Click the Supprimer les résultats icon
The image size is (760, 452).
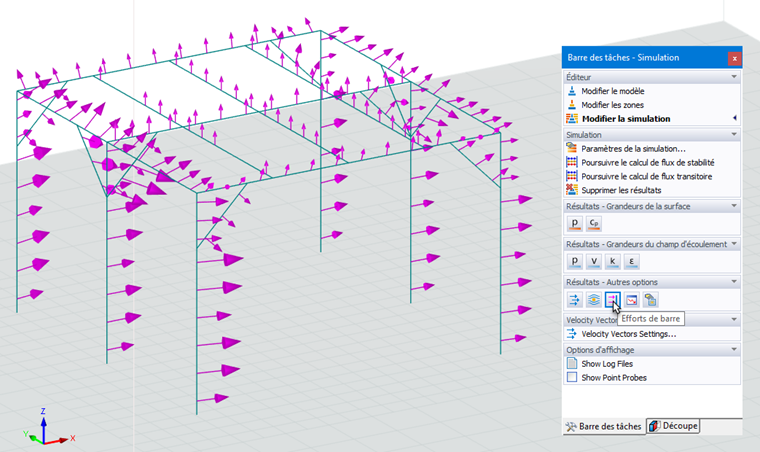point(572,190)
